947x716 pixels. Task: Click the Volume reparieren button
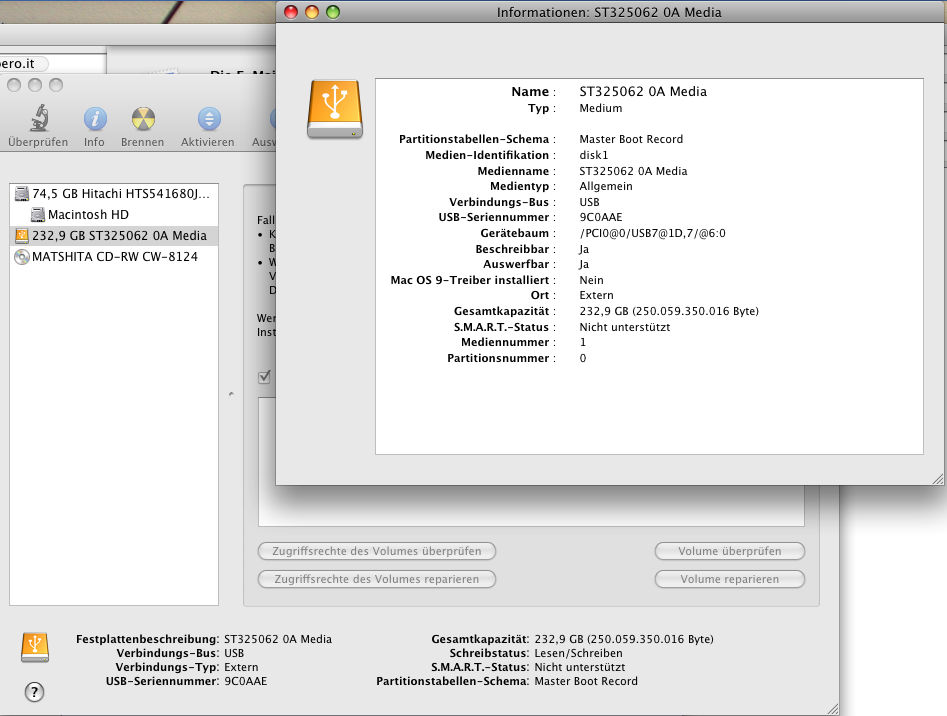pos(730,579)
